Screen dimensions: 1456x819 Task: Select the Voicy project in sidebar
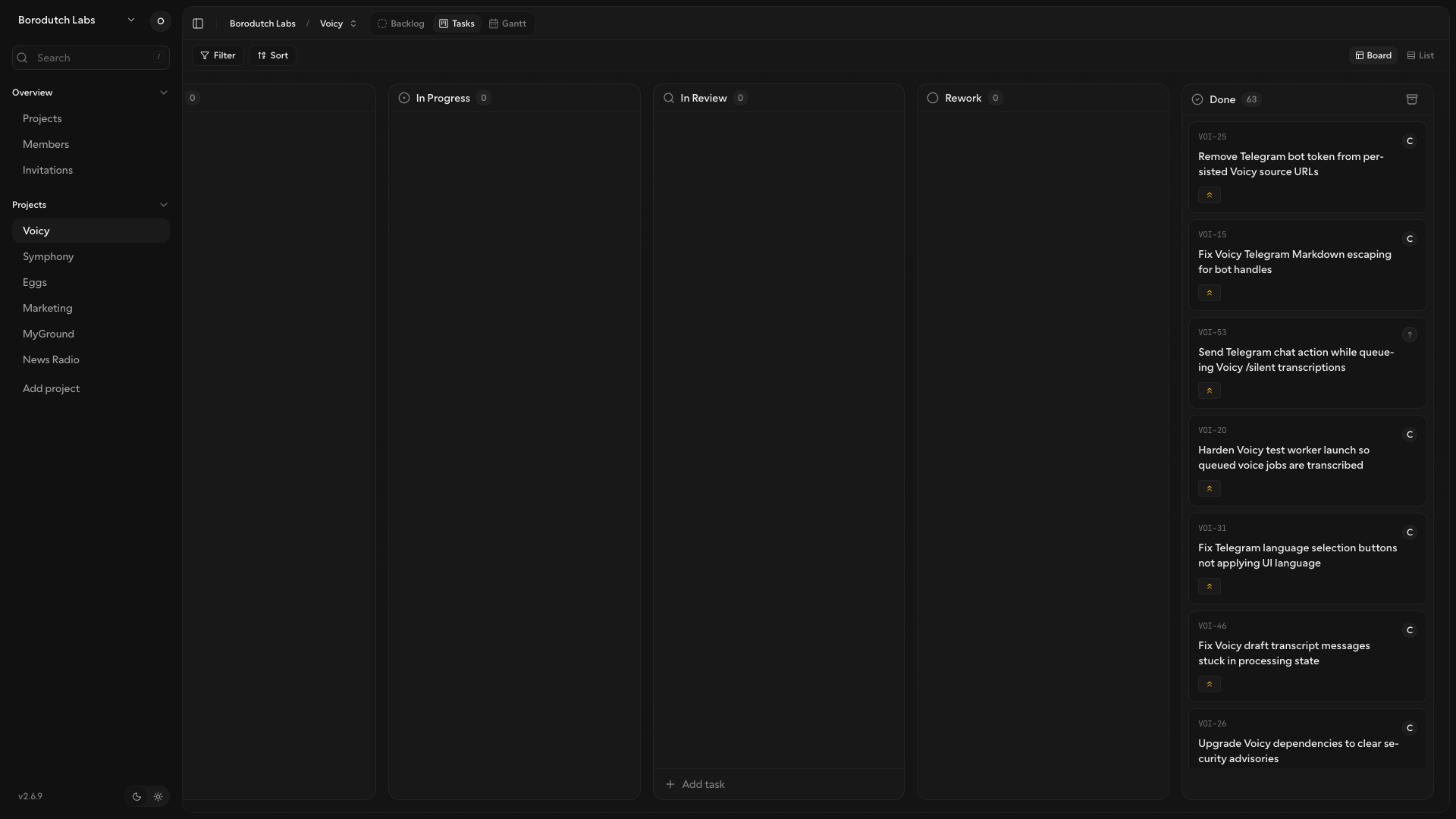91,231
